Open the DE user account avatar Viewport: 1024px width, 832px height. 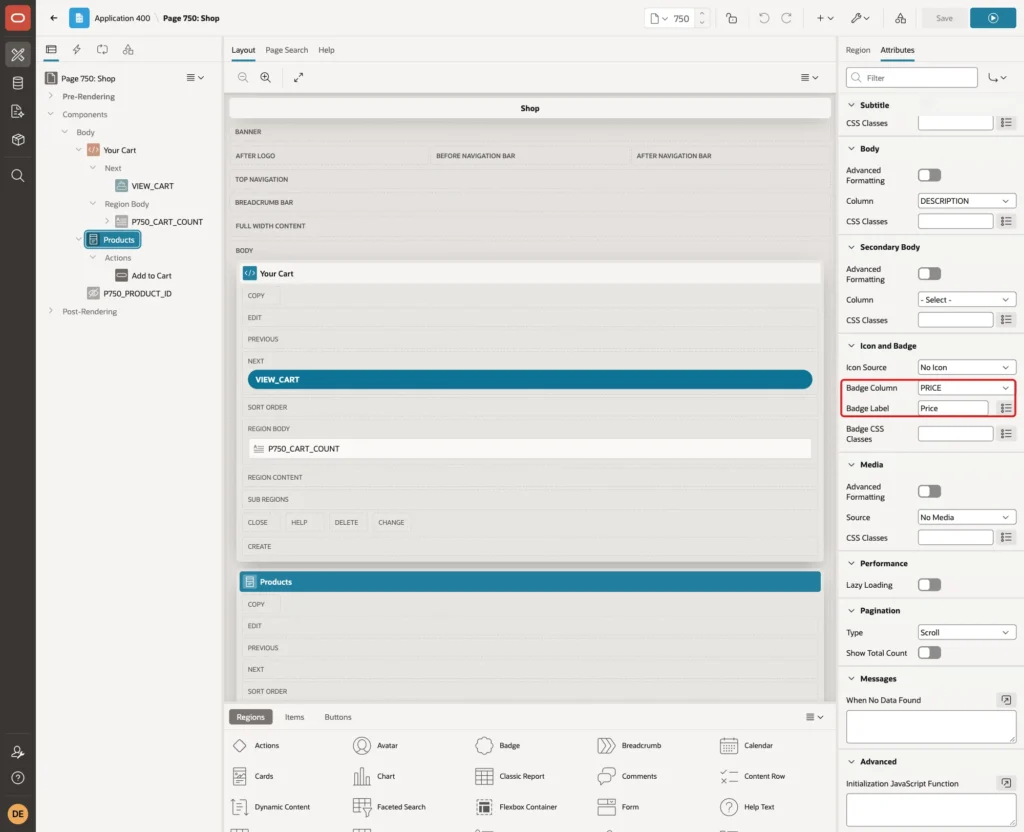(x=18, y=814)
